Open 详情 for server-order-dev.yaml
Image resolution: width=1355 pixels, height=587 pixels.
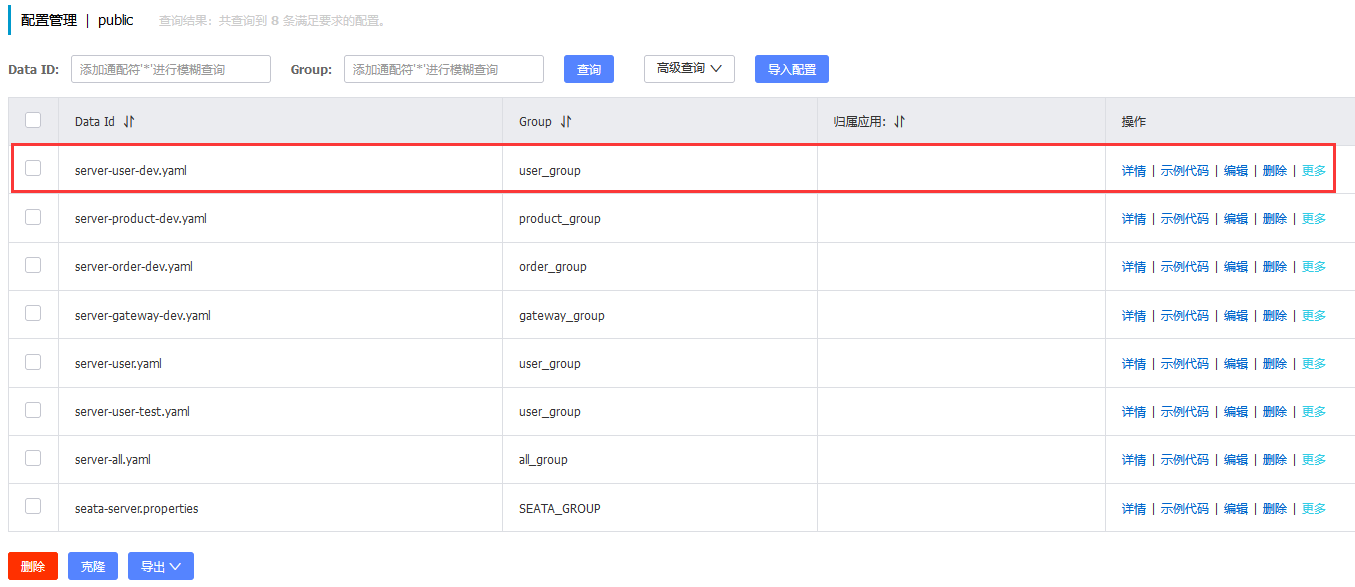1133,267
